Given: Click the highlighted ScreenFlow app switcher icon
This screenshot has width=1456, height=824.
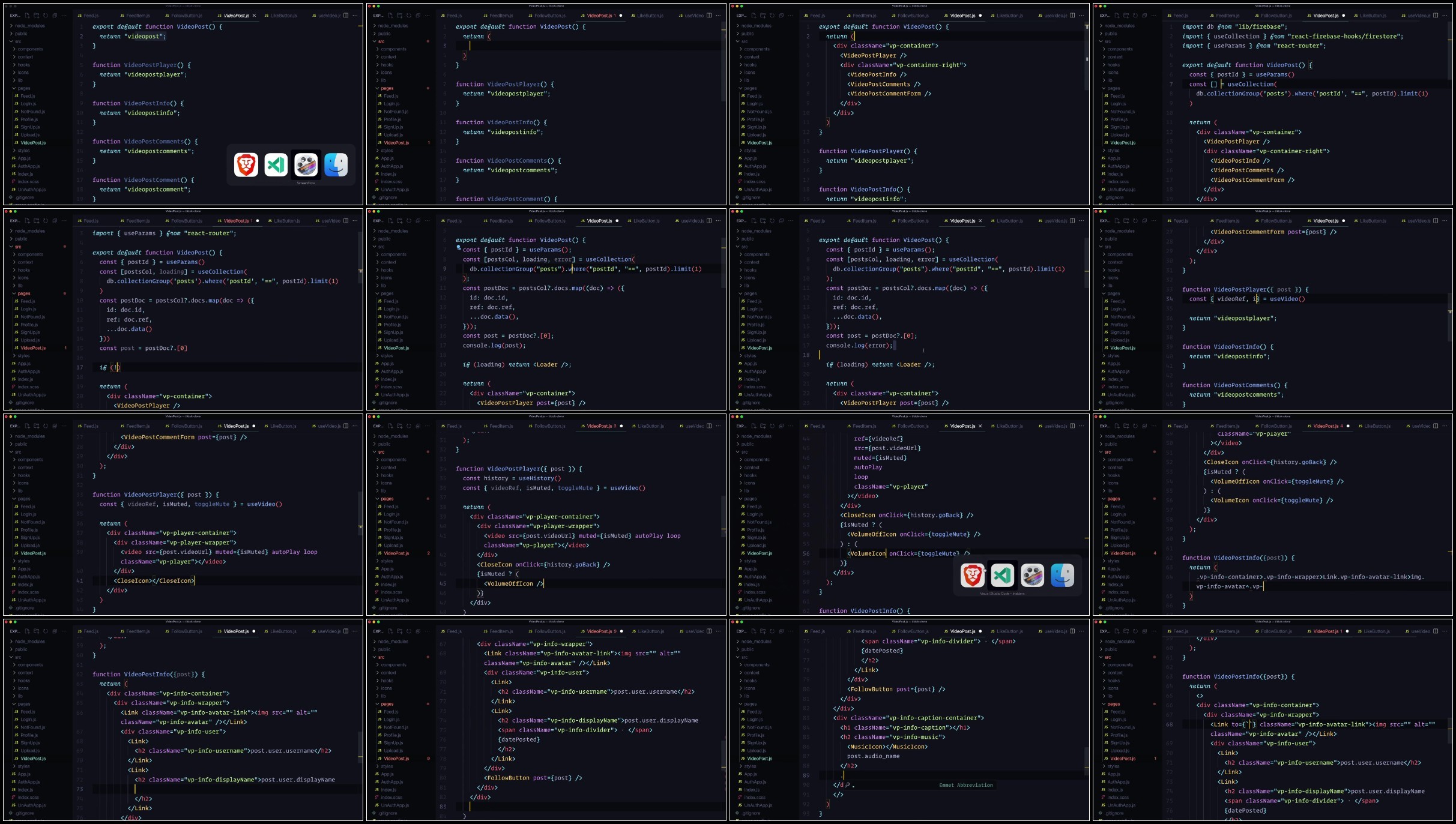Looking at the screenshot, I should click(306, 165).
